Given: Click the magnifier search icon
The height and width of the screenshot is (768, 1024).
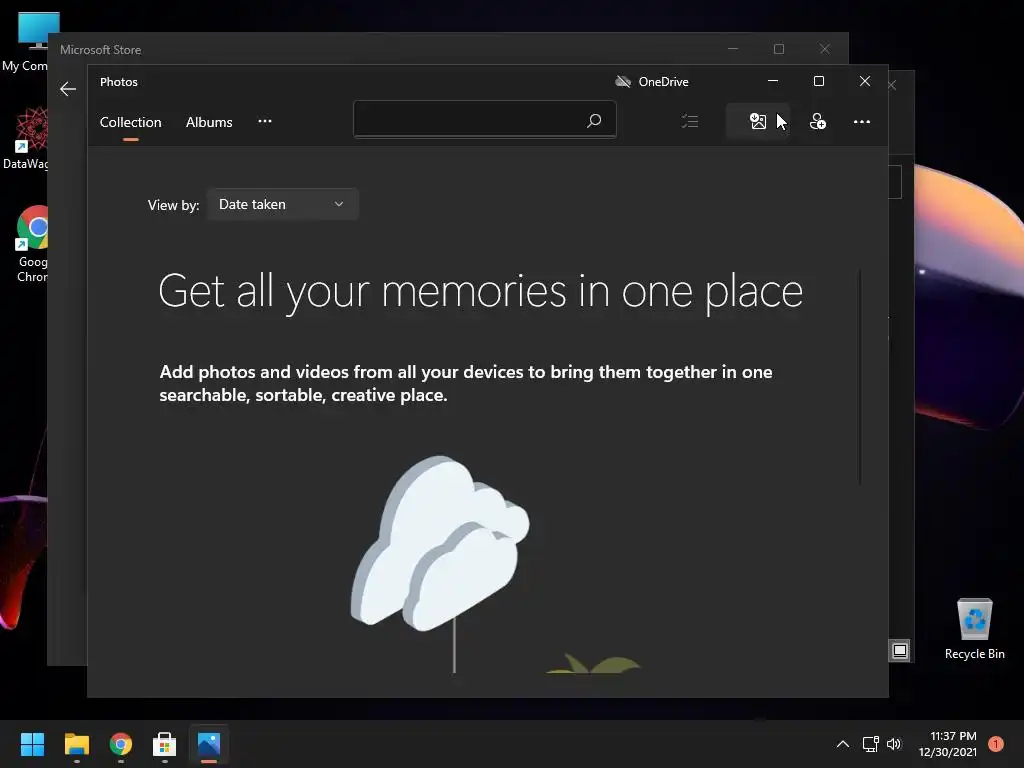Looking at the screenshot, I should [x=594, y=120].
